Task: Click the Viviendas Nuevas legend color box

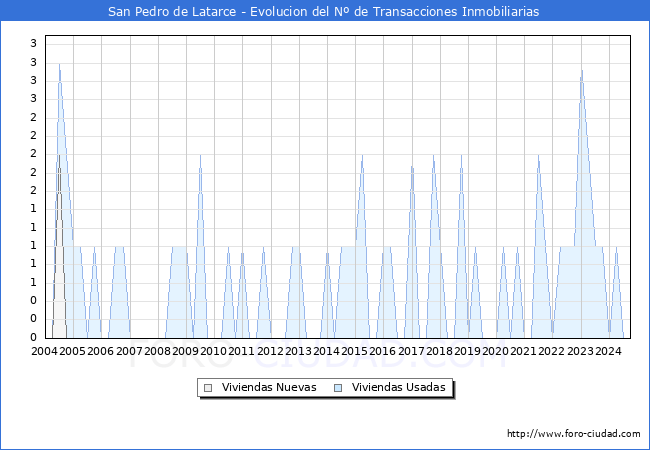Action: pos(208,388)
